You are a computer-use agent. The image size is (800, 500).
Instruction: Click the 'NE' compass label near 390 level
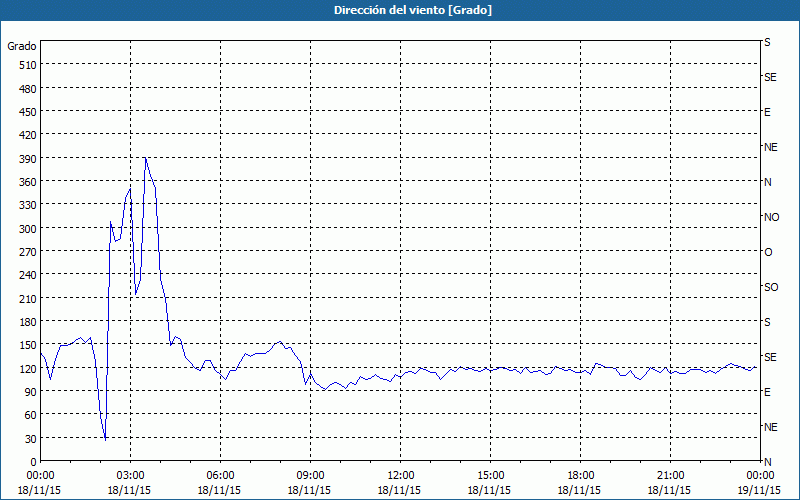pyautogui.click(x=770, y=147)
